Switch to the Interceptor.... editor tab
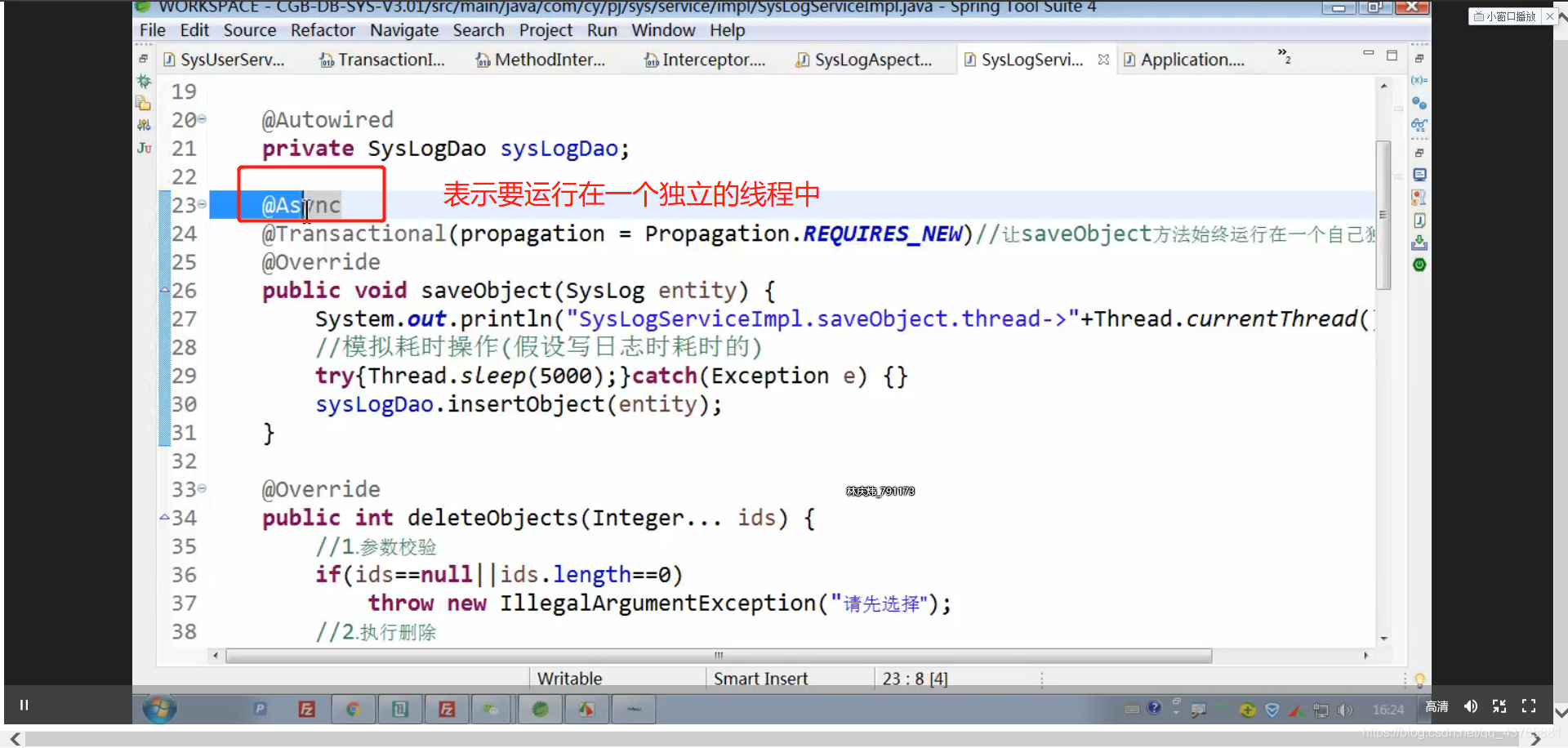The width and height of the screenshot is (1568, 748). coord(706,60)
